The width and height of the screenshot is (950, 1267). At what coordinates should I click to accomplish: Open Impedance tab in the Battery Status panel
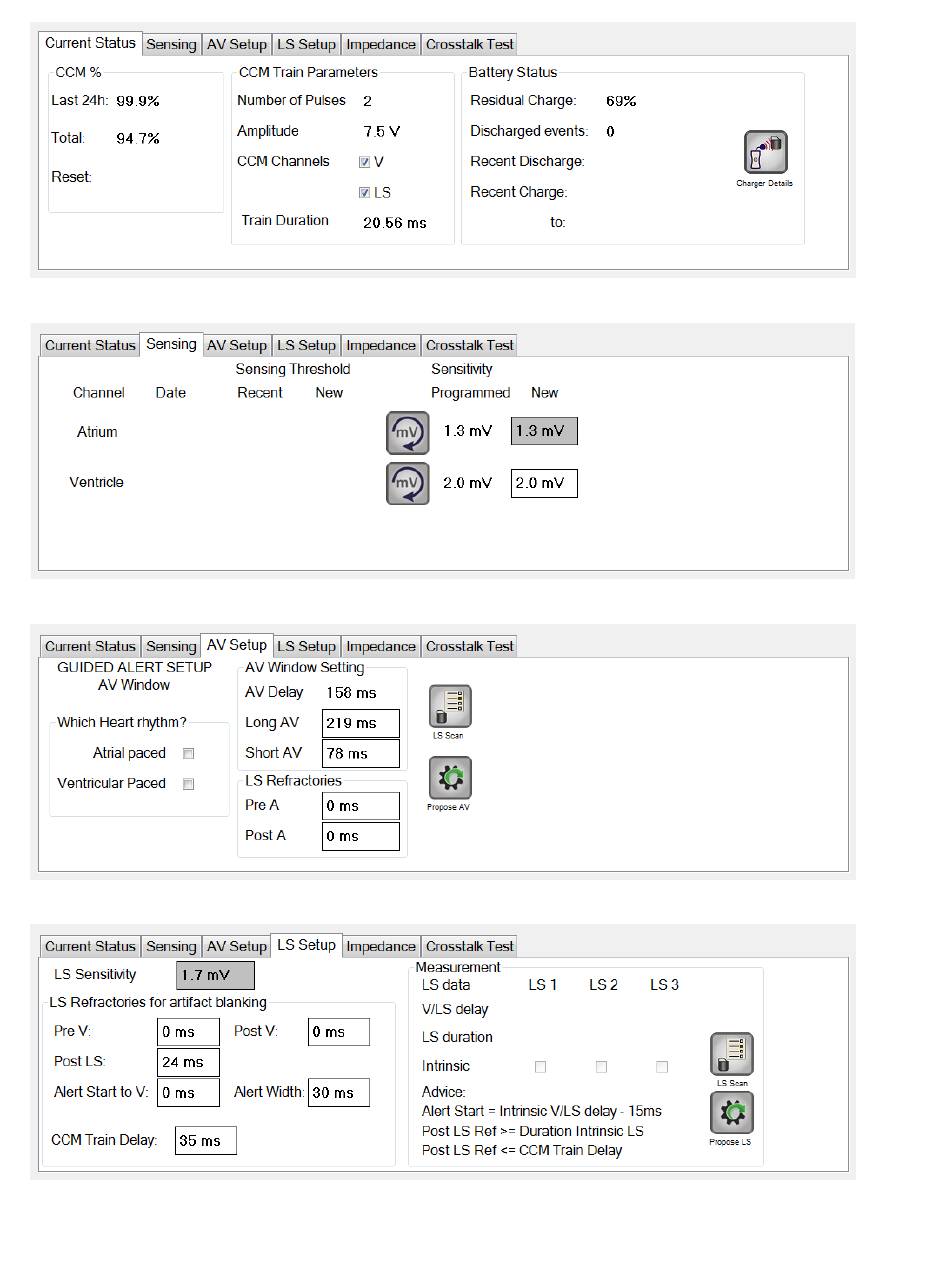coord(381,44)
